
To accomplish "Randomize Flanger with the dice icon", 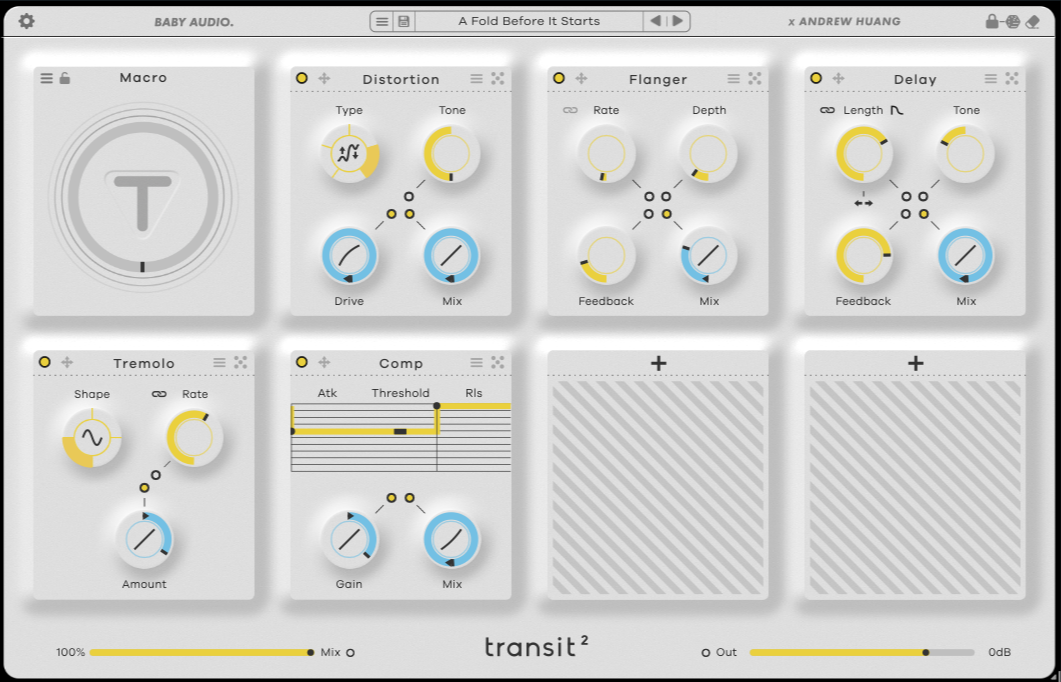I will 754,78.
